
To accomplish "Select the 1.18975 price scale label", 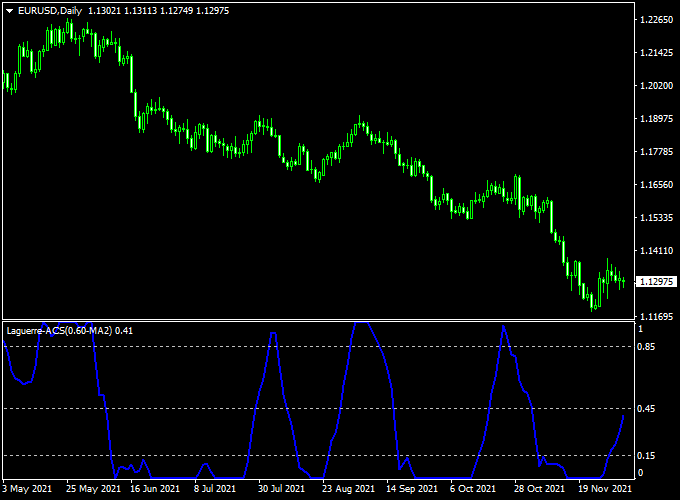I will [657, 119].
